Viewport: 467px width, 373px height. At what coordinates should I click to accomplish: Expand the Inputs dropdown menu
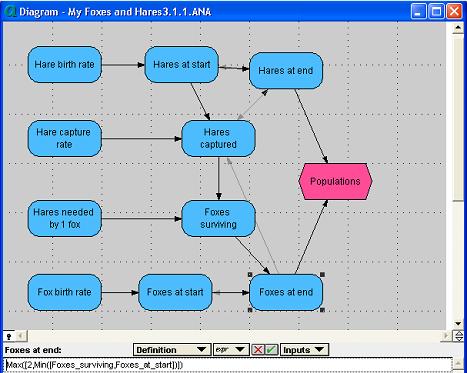pyautogui.click(x=304, y=350)
